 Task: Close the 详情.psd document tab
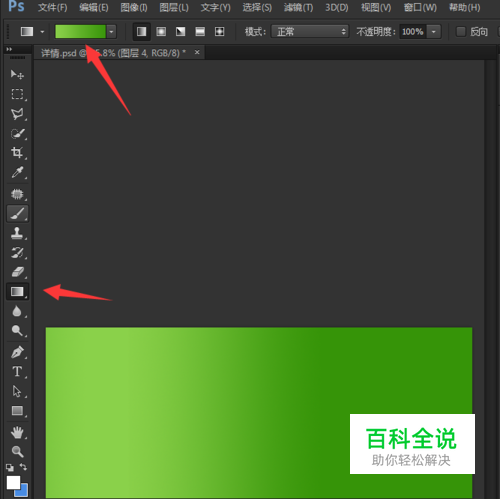pos(197,52)
